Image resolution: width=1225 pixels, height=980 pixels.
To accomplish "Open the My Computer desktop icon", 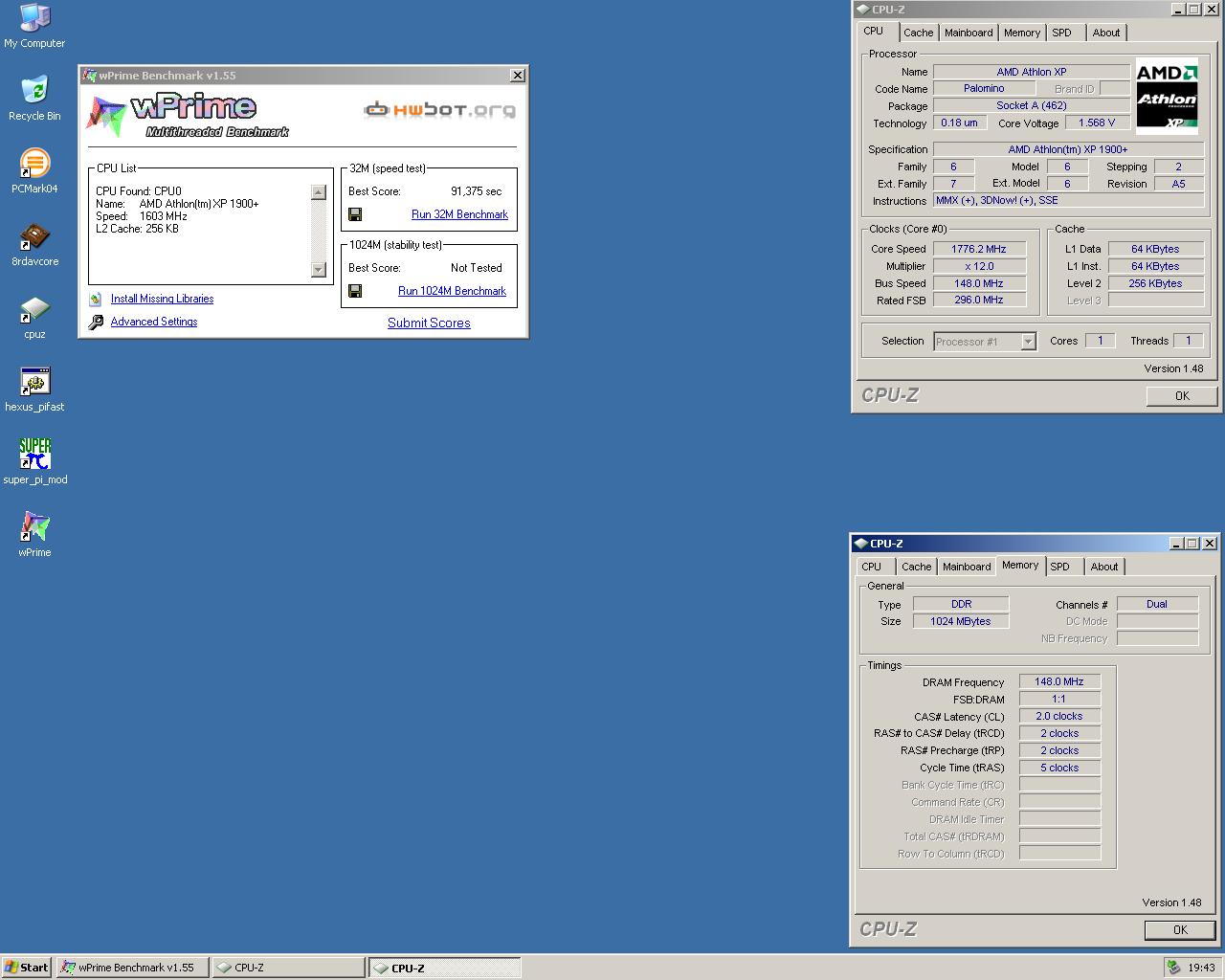I will tap(34, 26).
